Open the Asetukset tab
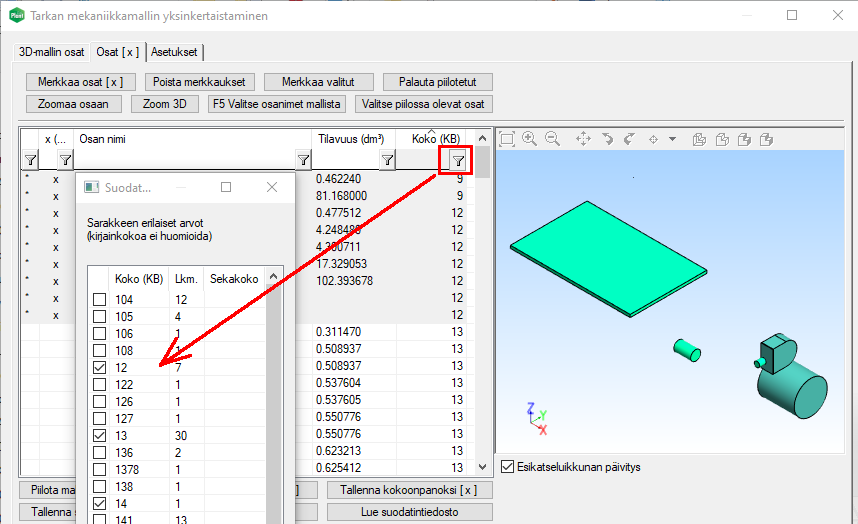Viewport: 858px width, 524px height. tap(174, 51)
